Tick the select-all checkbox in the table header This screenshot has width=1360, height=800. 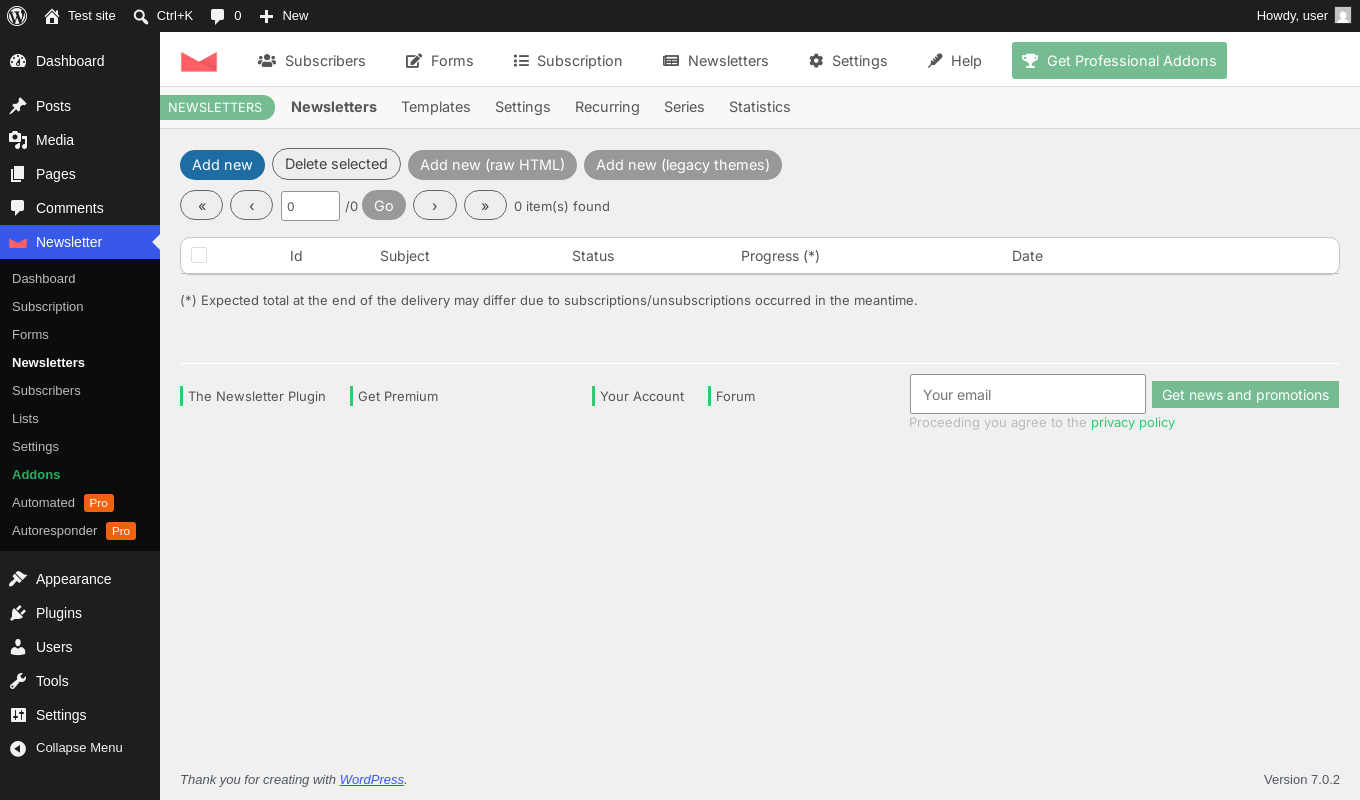point(199,255)
